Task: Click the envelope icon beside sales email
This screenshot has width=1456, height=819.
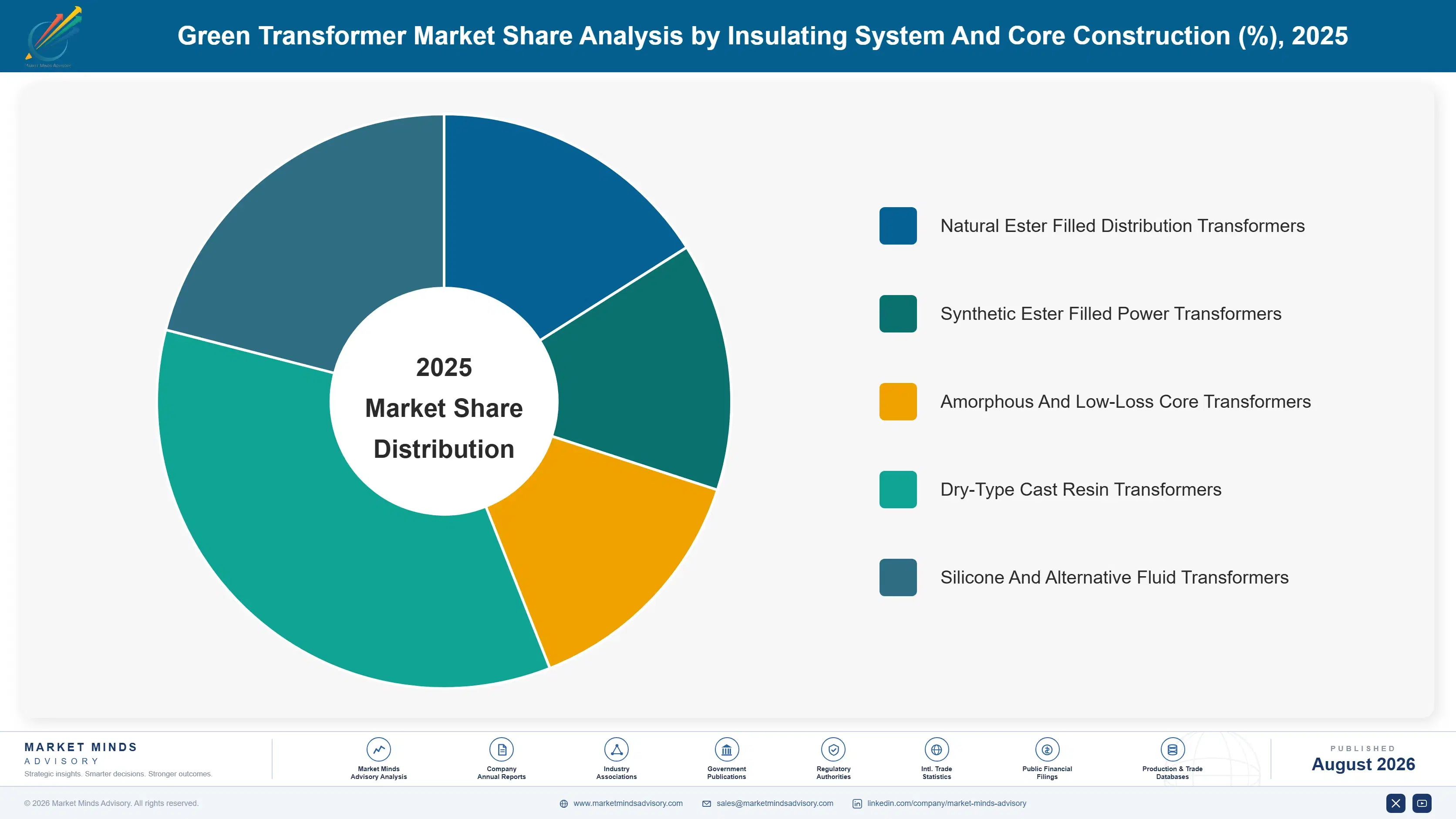Action: pos(707,804)
